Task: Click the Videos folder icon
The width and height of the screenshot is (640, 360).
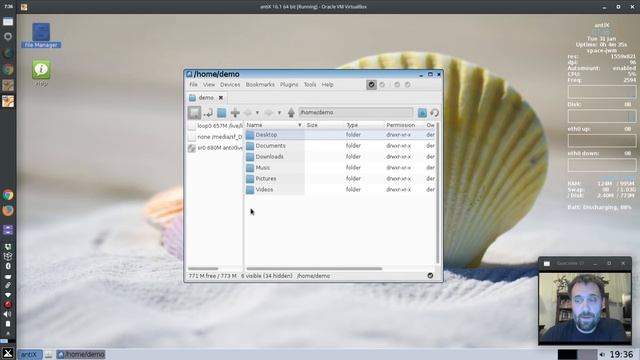Action: (250, 190)
